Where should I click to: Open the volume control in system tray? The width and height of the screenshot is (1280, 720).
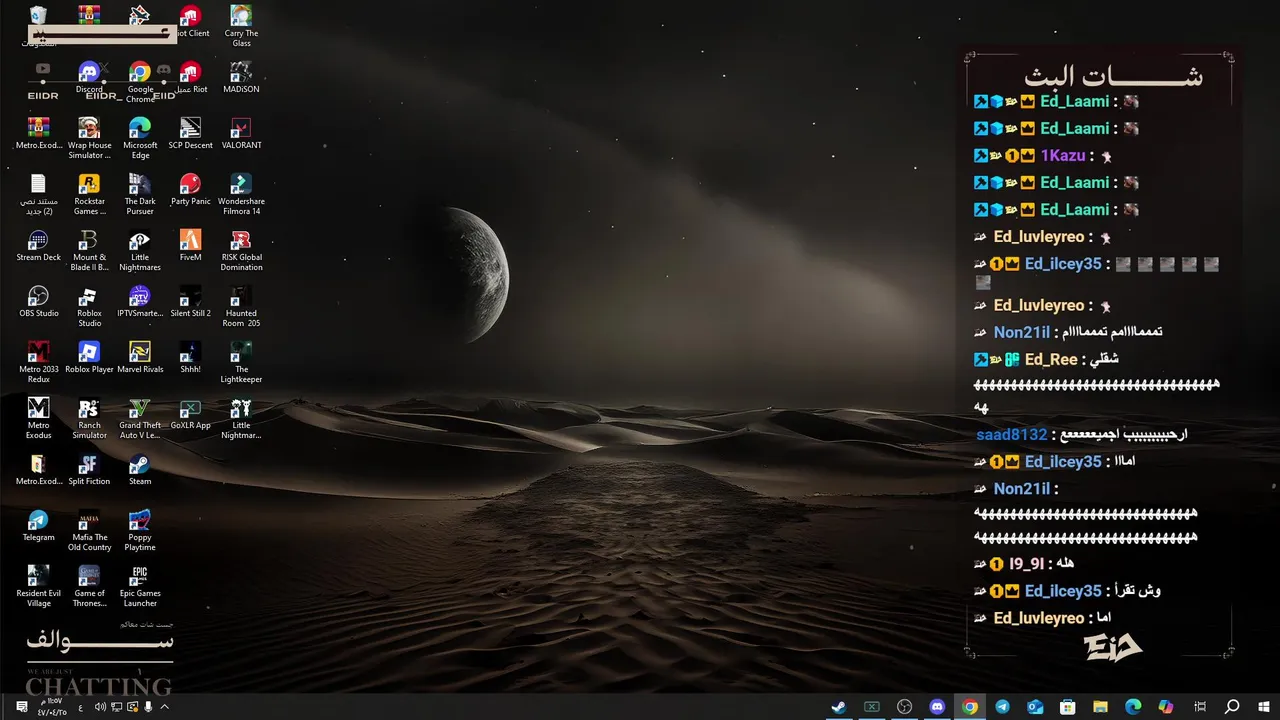click(x=100, y=707)
